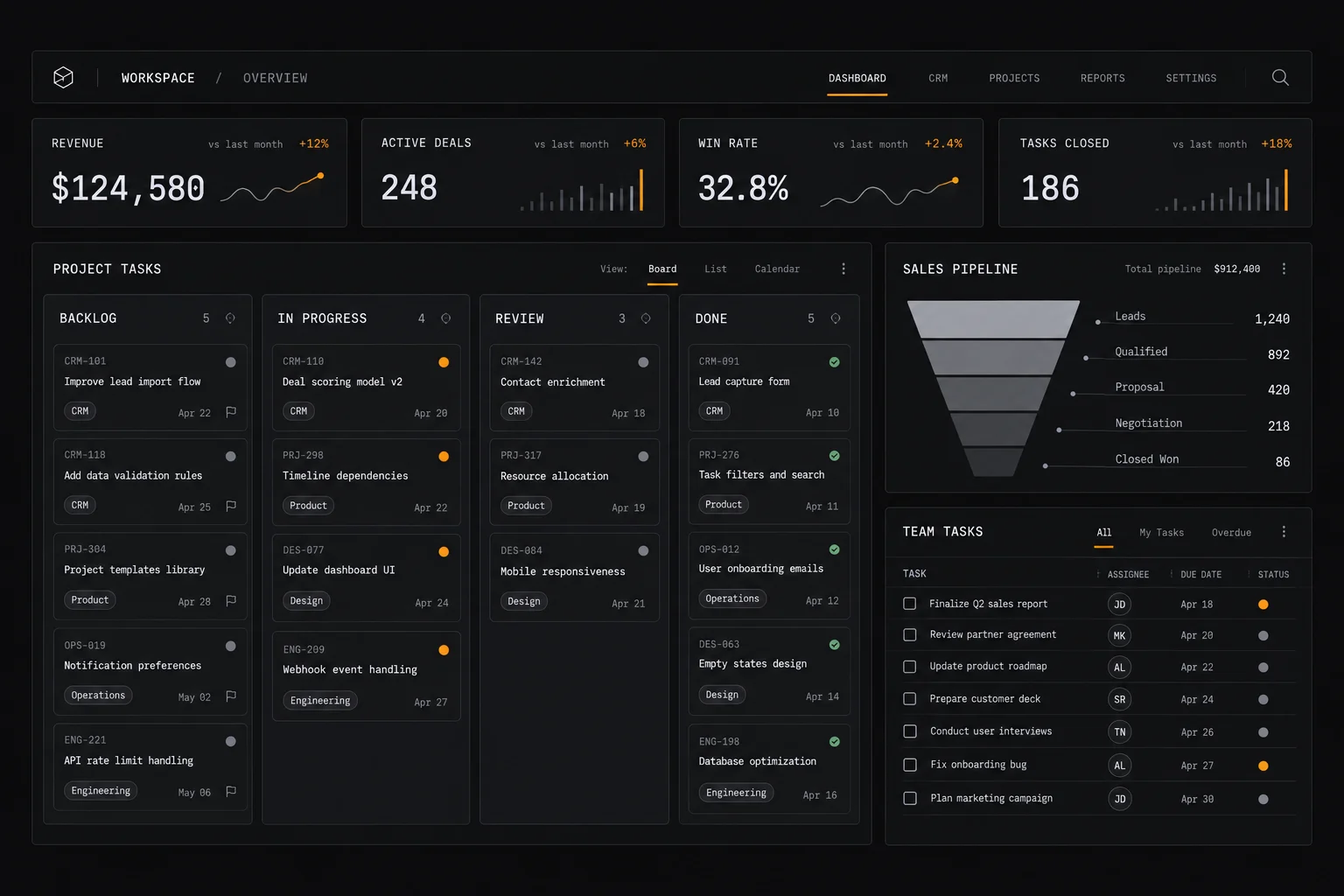
Task: Switch Project Tasks to Calendar view
Action: coord(777,269)
